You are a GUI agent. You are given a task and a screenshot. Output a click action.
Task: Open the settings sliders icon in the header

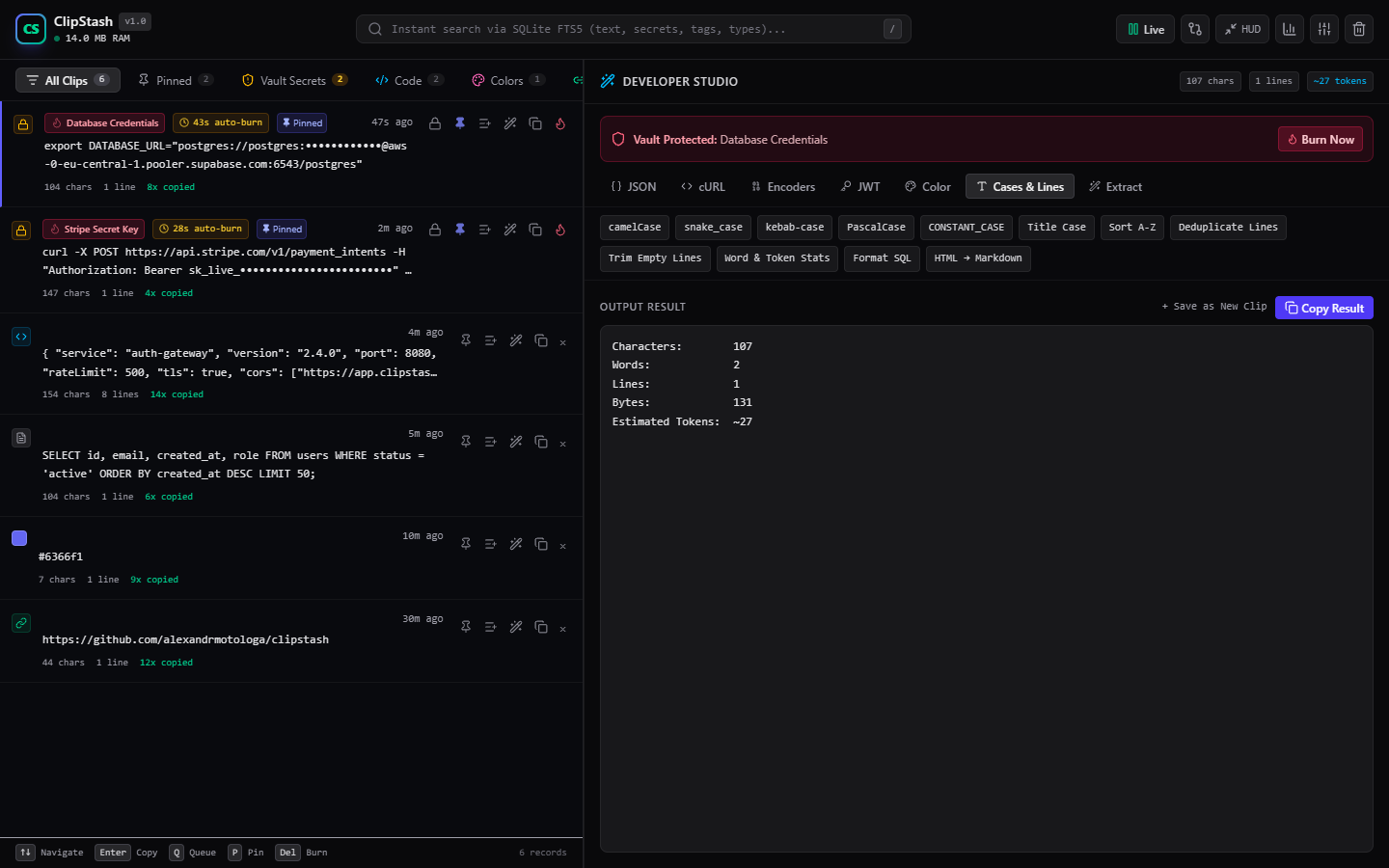tap(1324, 29)
